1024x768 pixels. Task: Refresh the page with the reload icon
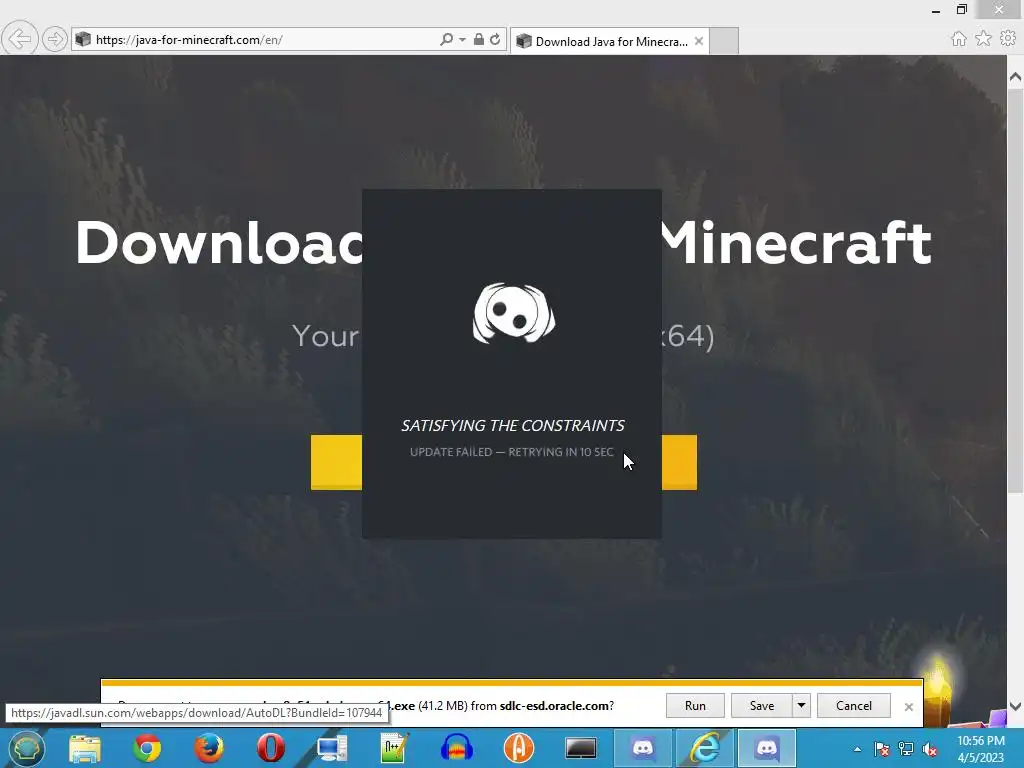[495, 39]
